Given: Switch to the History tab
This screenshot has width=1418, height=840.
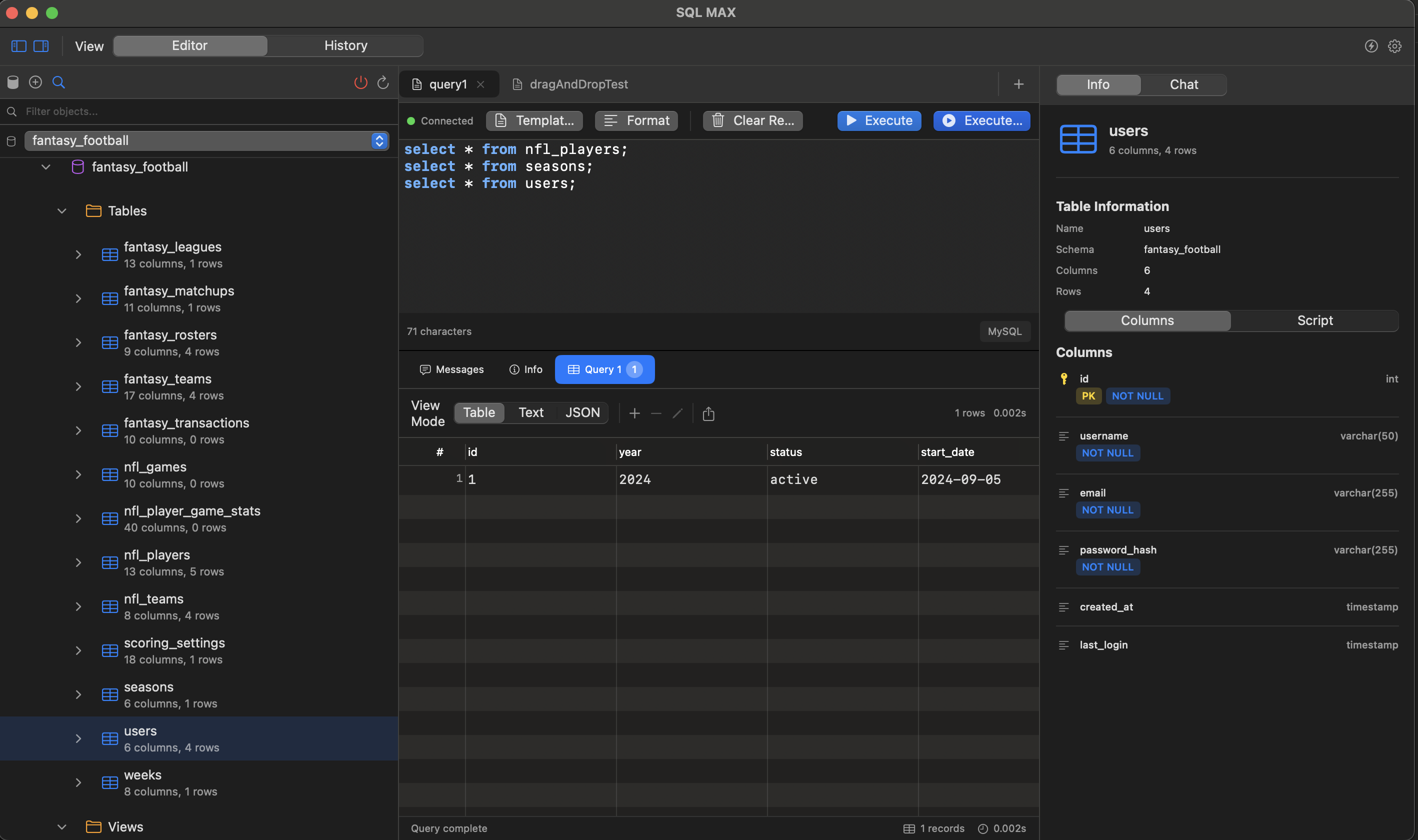Looking at the screenshot, I should click(345, 45).
